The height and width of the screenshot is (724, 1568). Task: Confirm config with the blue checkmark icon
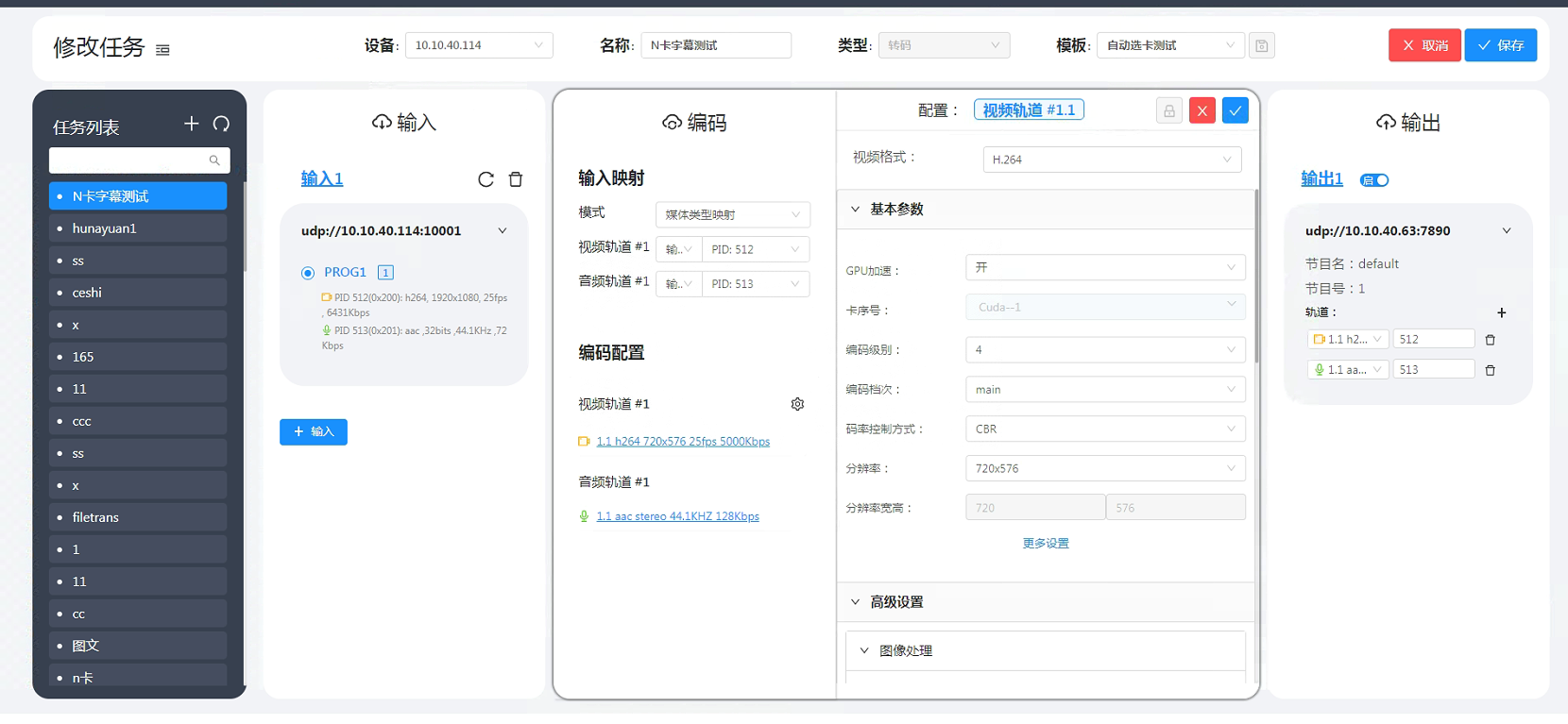coord(1236,111)
